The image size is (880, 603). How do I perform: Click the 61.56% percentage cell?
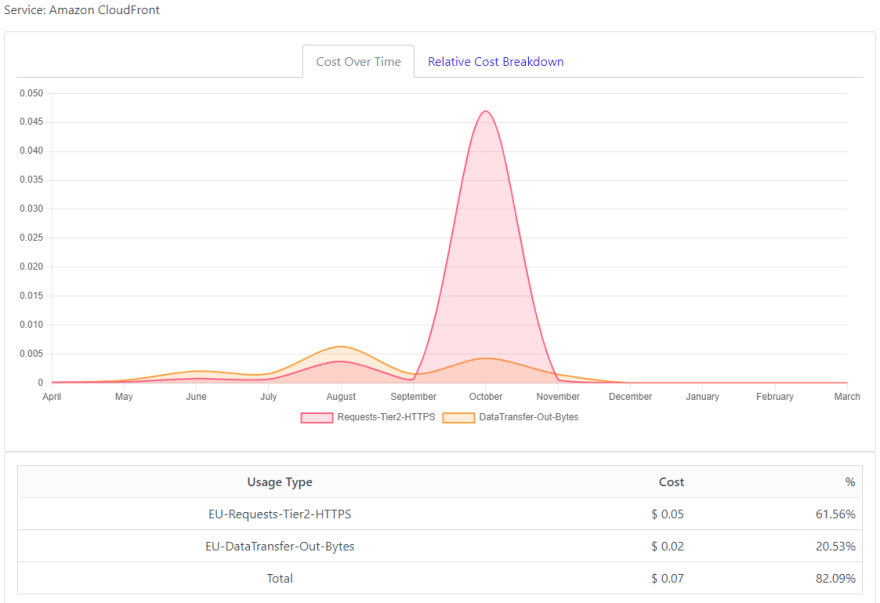(835, 514)
